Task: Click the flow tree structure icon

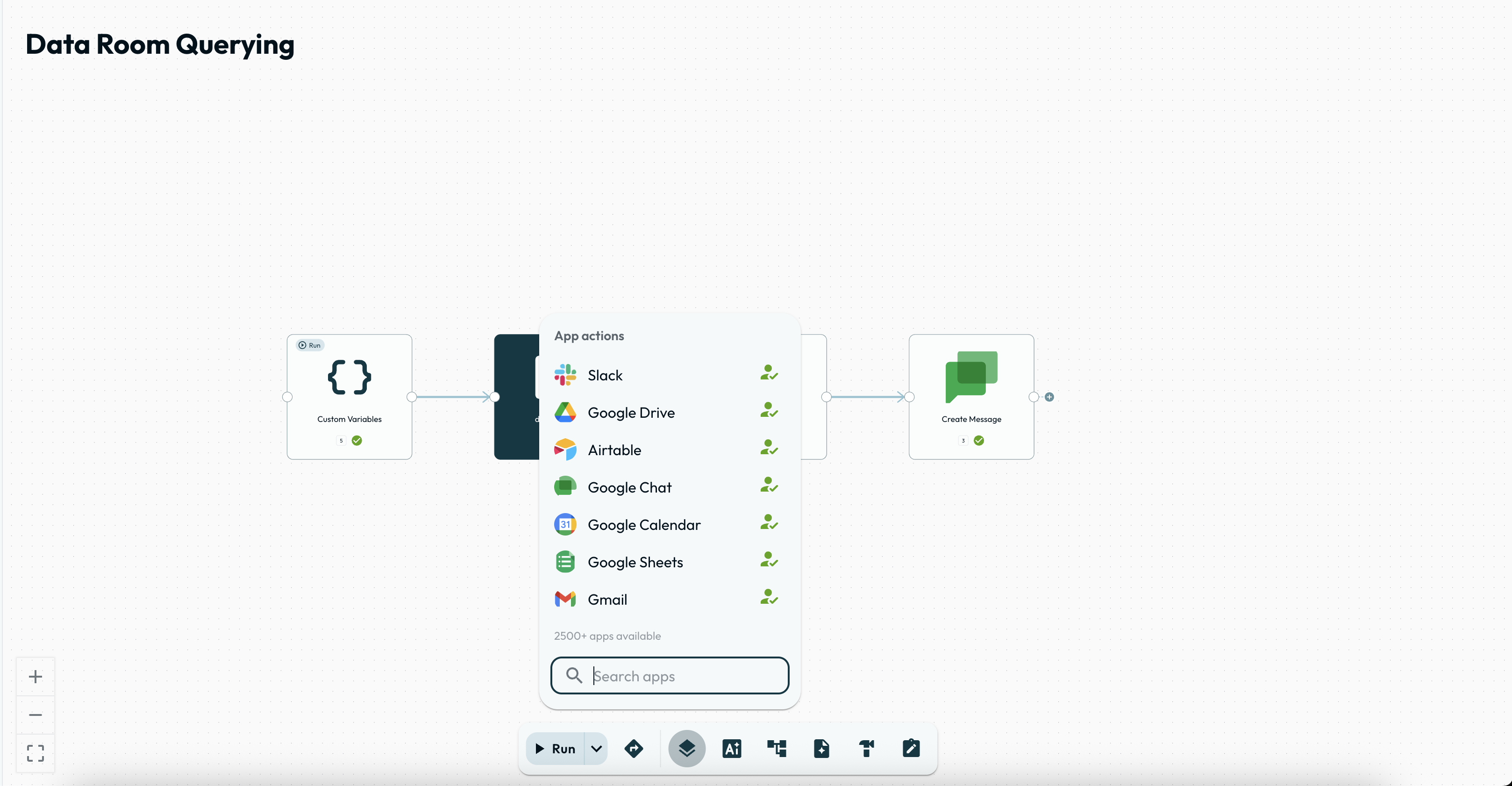Action: pos(777,749)
